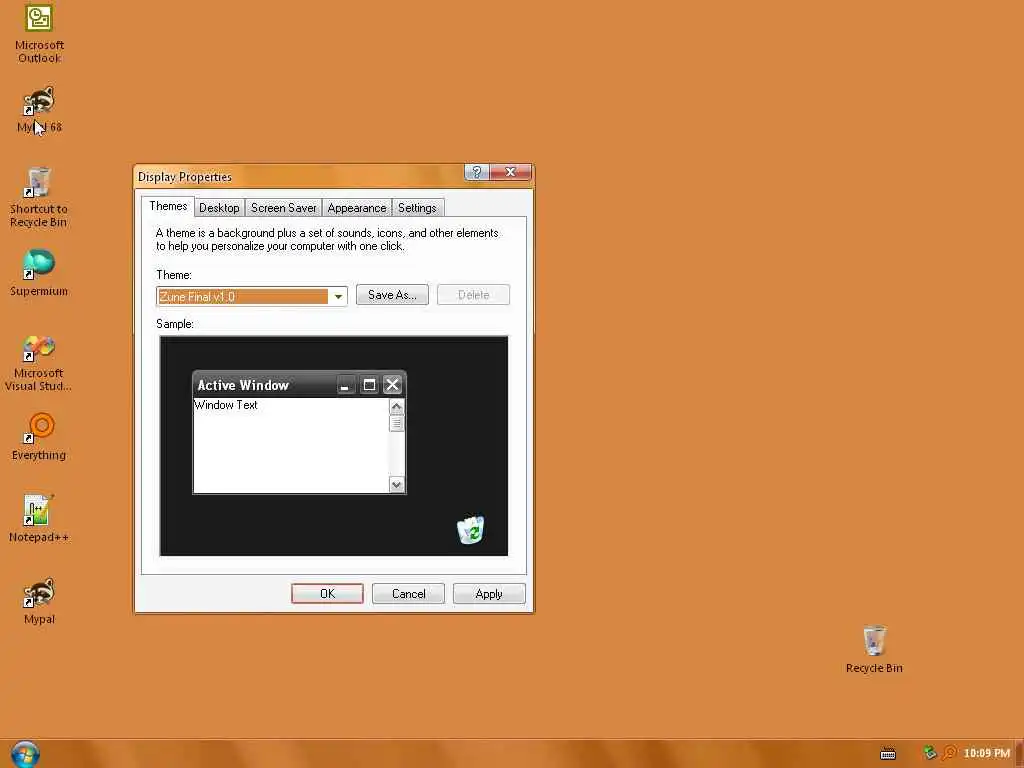Click the sample window scroll up arrow
1024x768 pixels.
396,407
